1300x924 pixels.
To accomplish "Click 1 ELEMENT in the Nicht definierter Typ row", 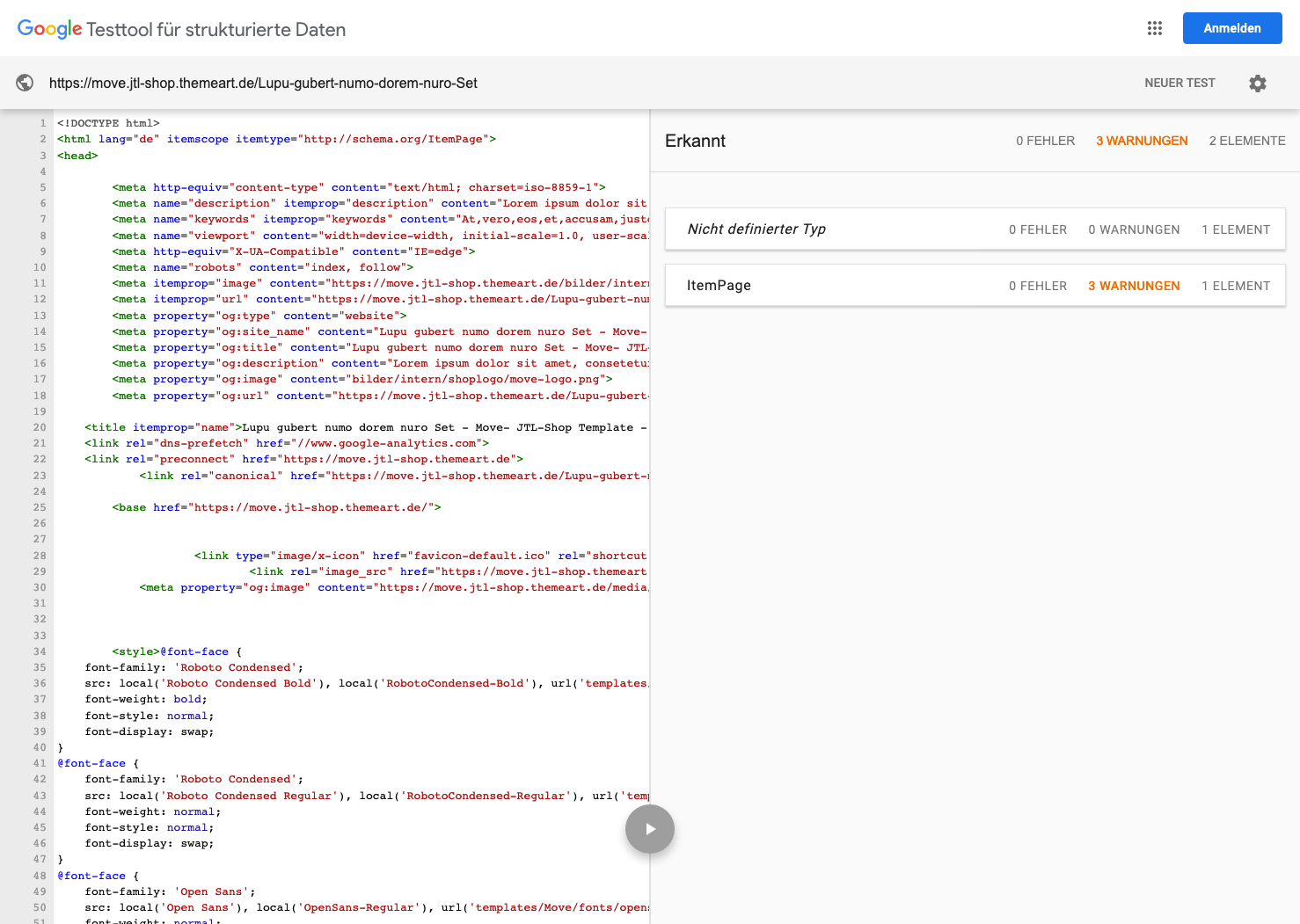I will pos(1236,229).
